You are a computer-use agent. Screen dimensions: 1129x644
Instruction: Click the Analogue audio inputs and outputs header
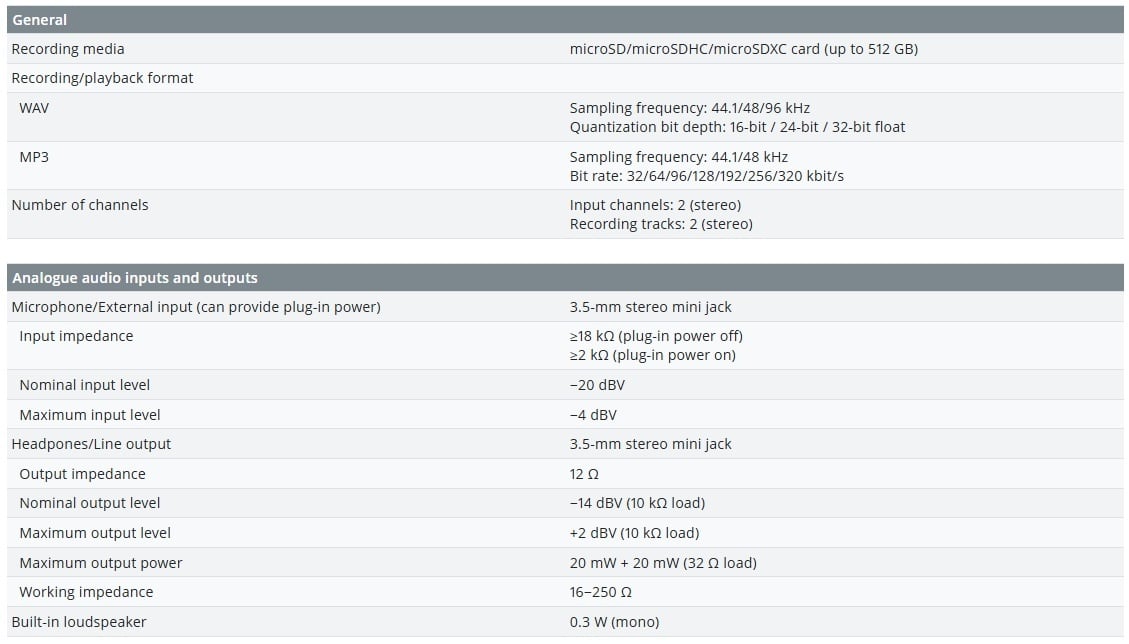click(134, 278)
